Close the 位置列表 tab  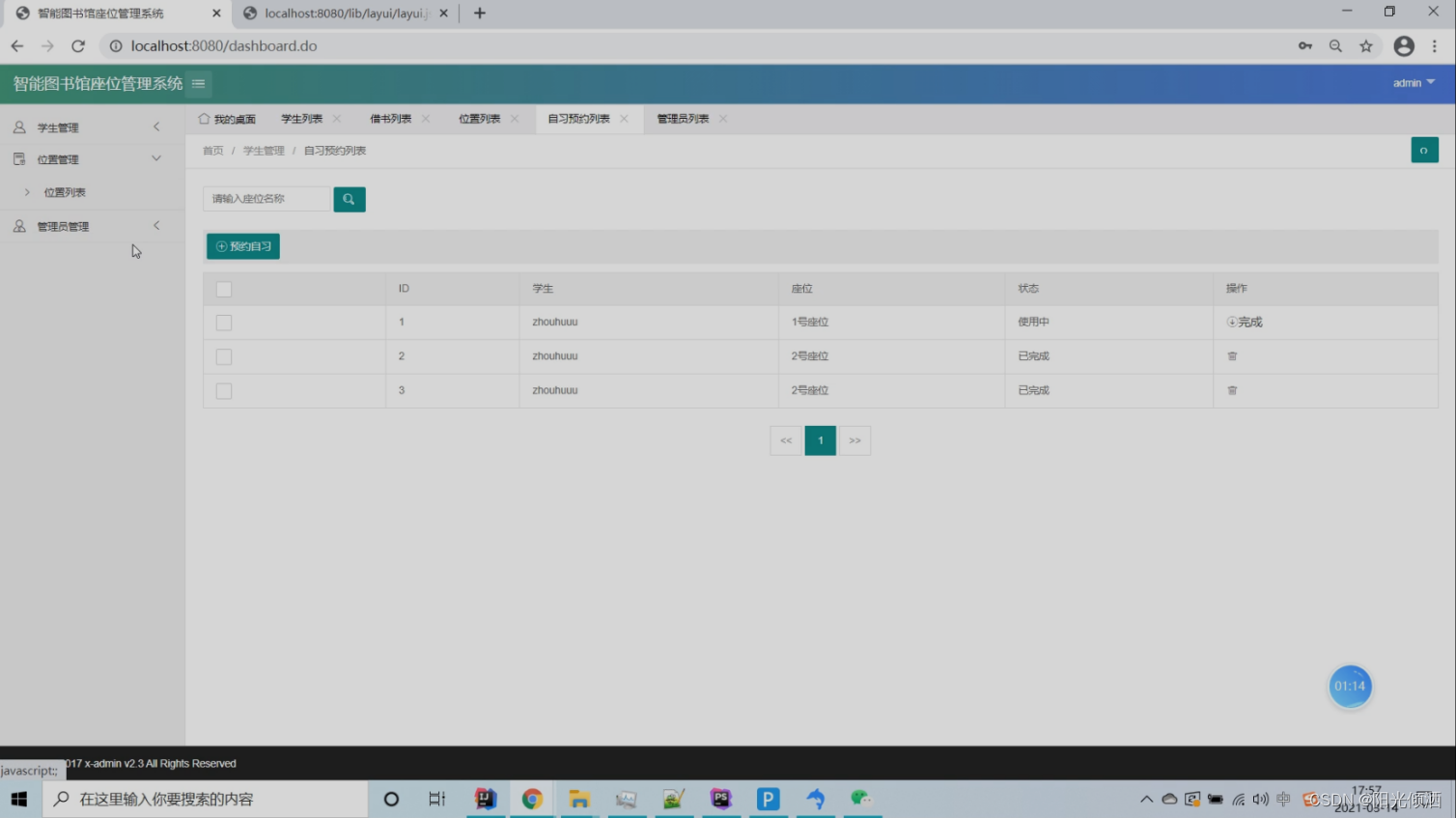(515, 119)
